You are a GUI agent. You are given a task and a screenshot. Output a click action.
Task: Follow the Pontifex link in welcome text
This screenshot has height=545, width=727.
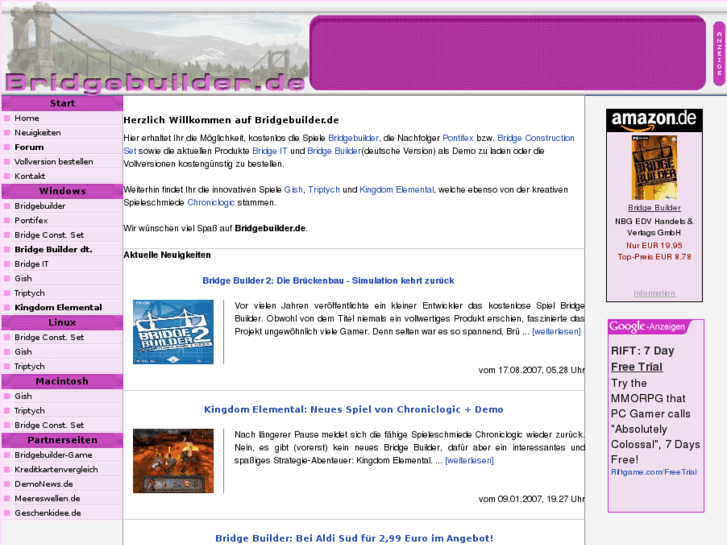point(458,138)
